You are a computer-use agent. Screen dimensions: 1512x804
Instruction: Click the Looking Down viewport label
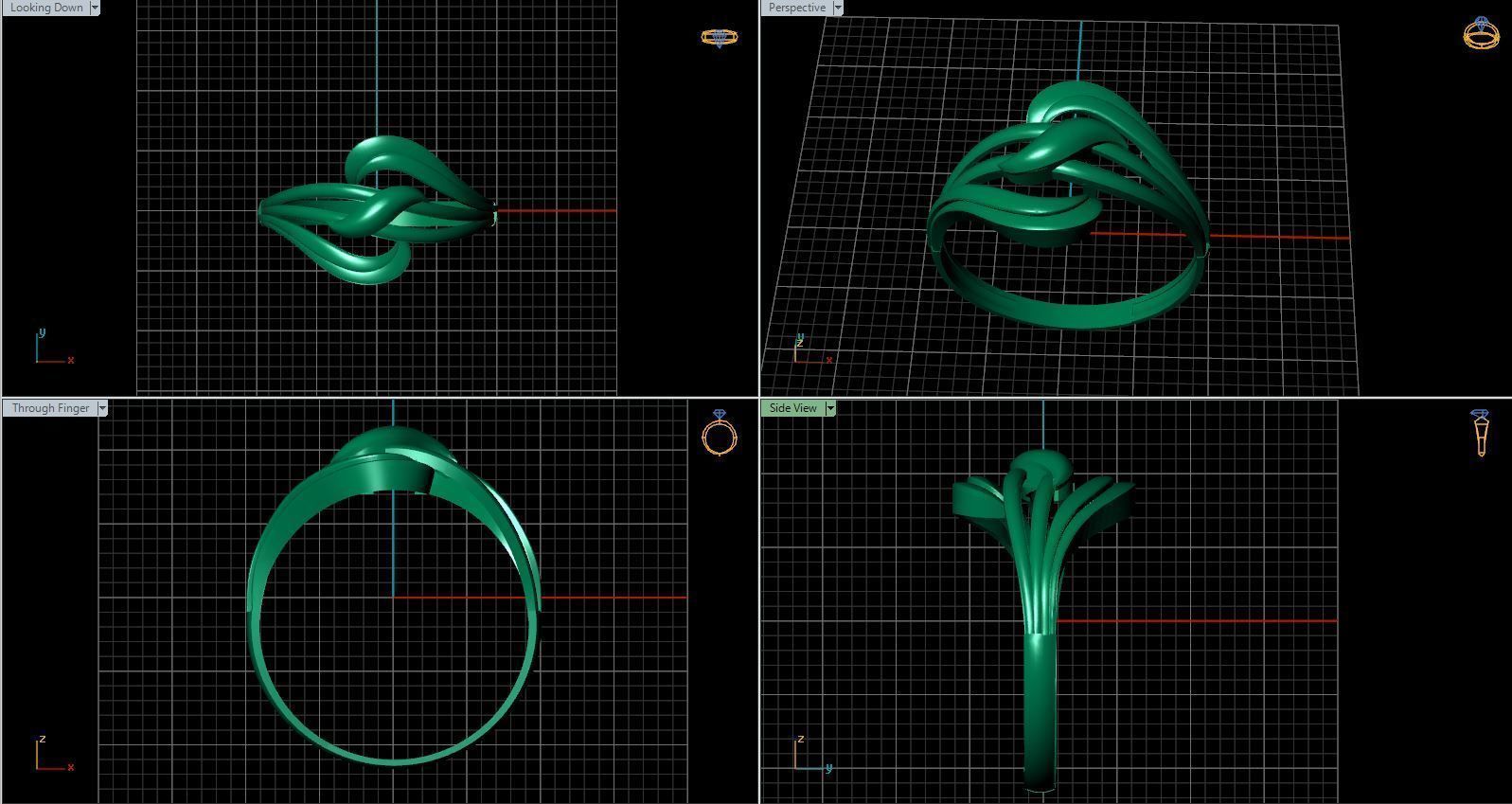45,8
